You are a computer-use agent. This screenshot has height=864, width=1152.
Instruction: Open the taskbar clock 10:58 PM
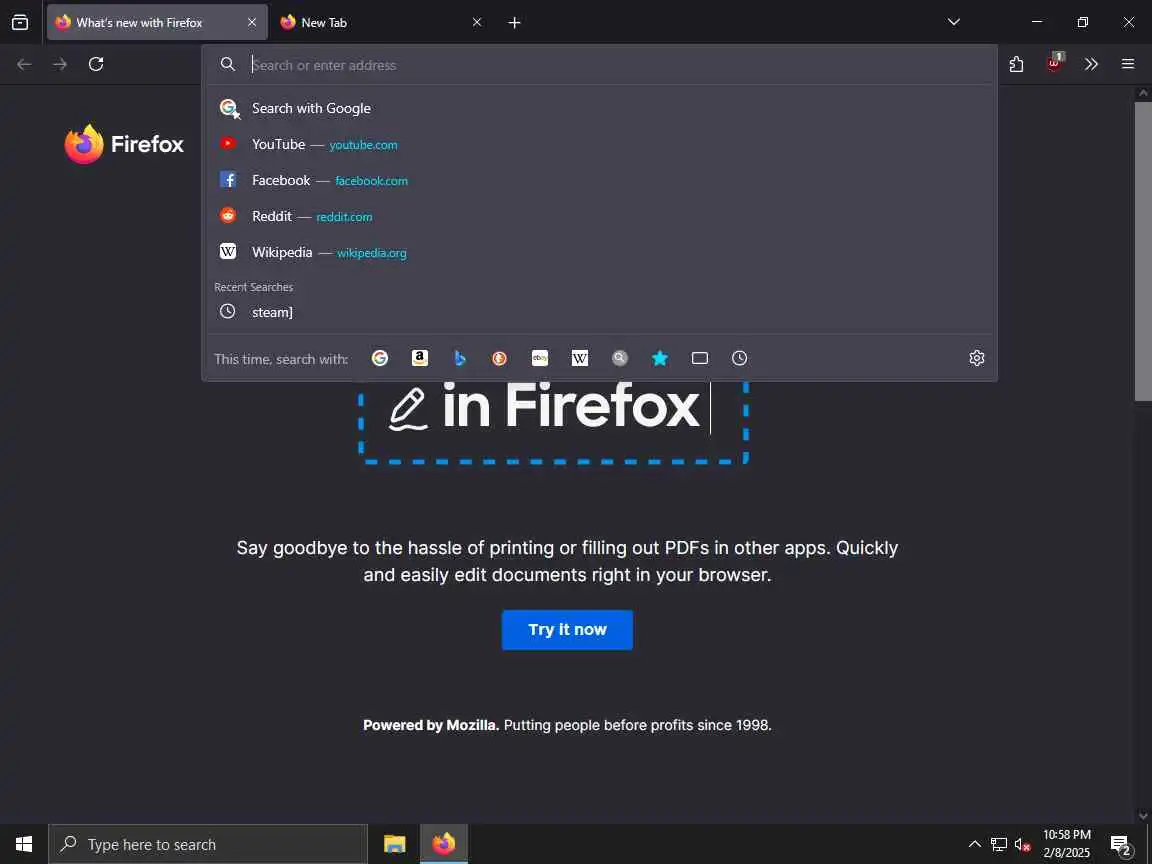pyautogui.click(x=1067, y=844)
